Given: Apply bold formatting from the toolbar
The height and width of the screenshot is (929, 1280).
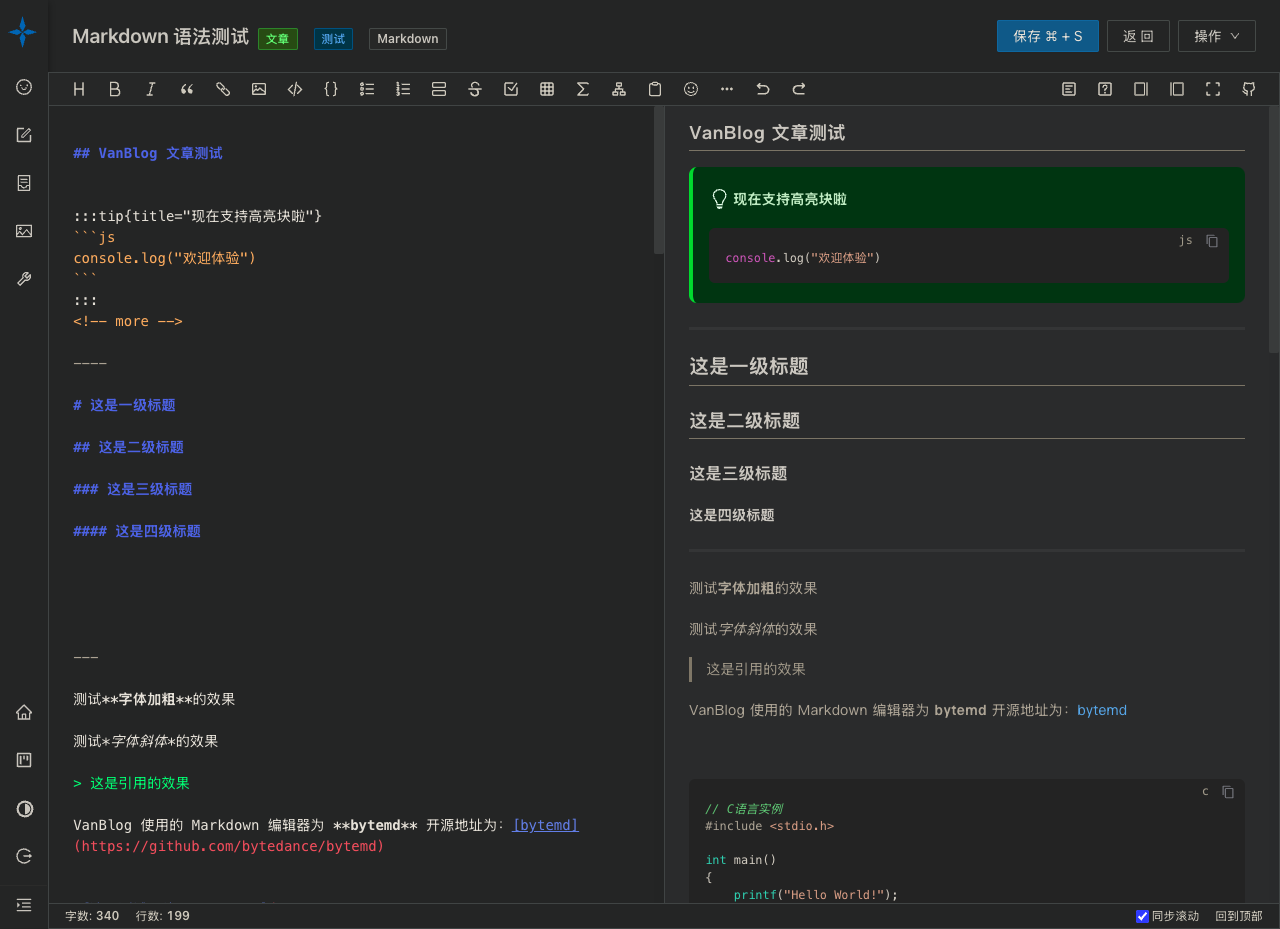Looking at the screenshot, I should tap(115, 89).
